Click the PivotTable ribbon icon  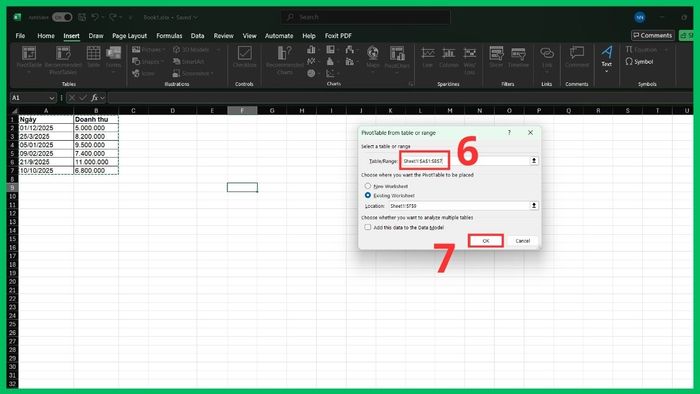click(x=29, y=53)
